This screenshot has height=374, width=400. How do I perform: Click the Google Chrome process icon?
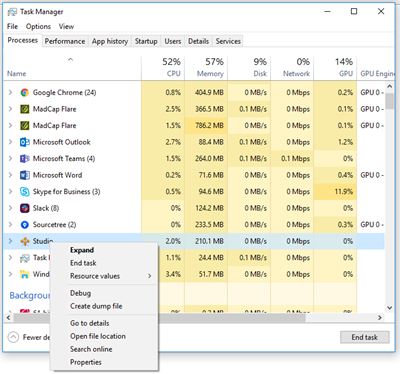pos(25,92)
